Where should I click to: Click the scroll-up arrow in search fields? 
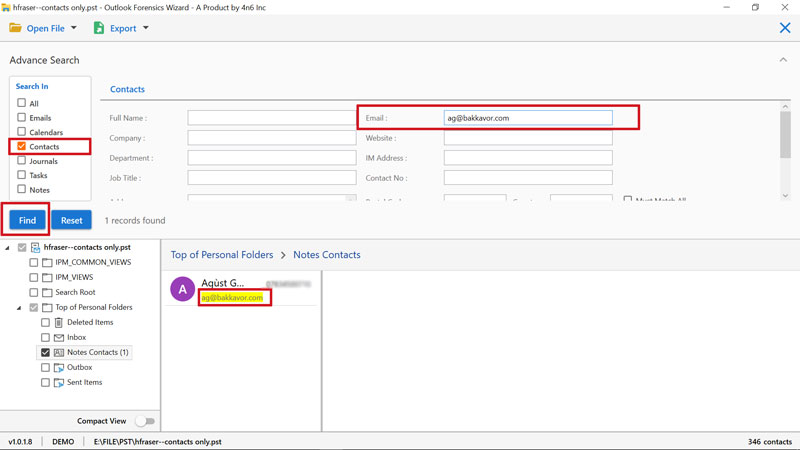click(x=785, y=107)
